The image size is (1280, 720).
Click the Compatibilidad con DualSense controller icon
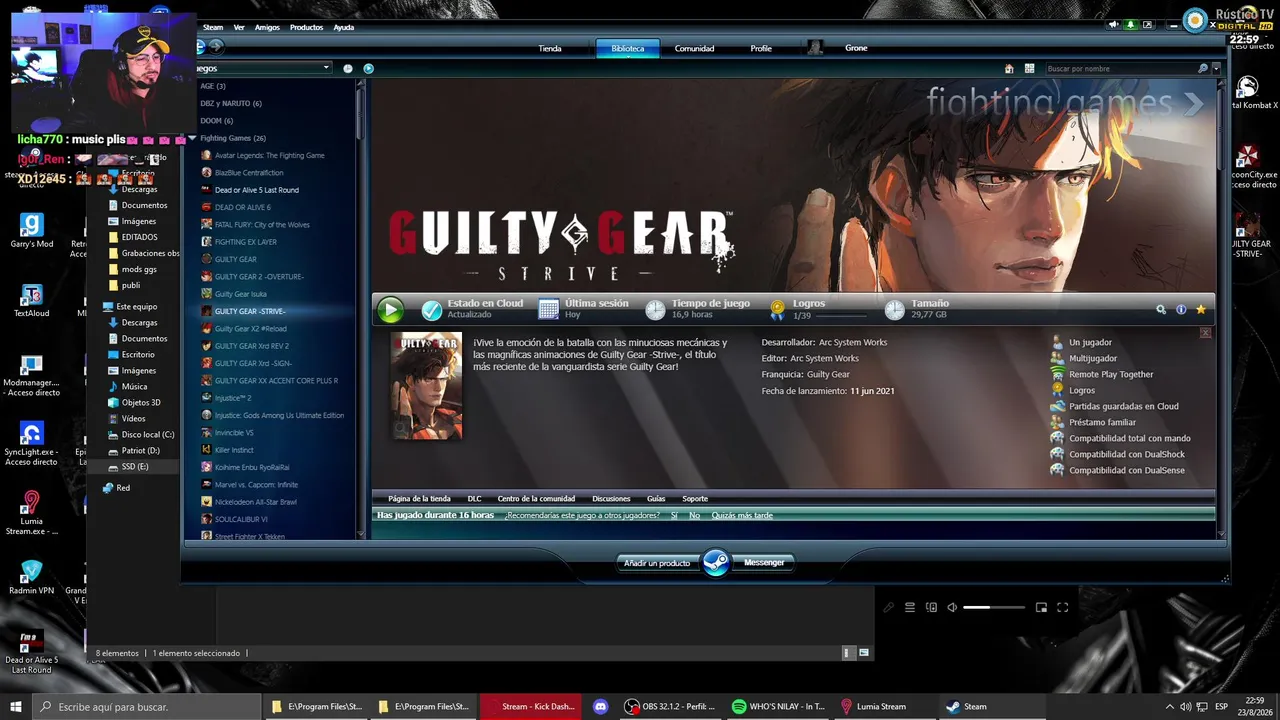tap(1058, 470)
